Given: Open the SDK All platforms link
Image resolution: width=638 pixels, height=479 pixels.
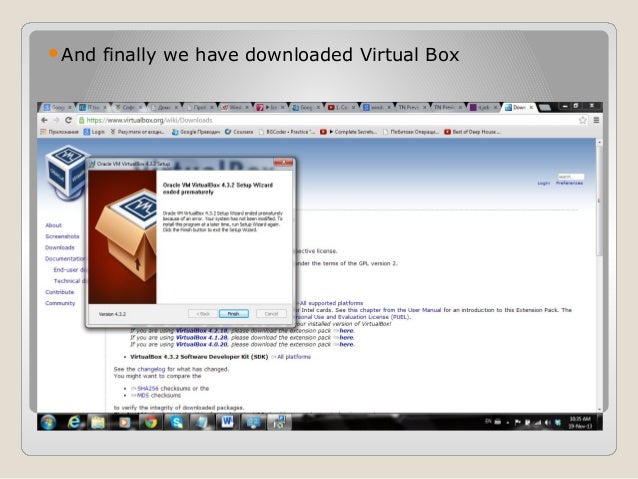Looking at the screenshot, I should click(294, 357).
